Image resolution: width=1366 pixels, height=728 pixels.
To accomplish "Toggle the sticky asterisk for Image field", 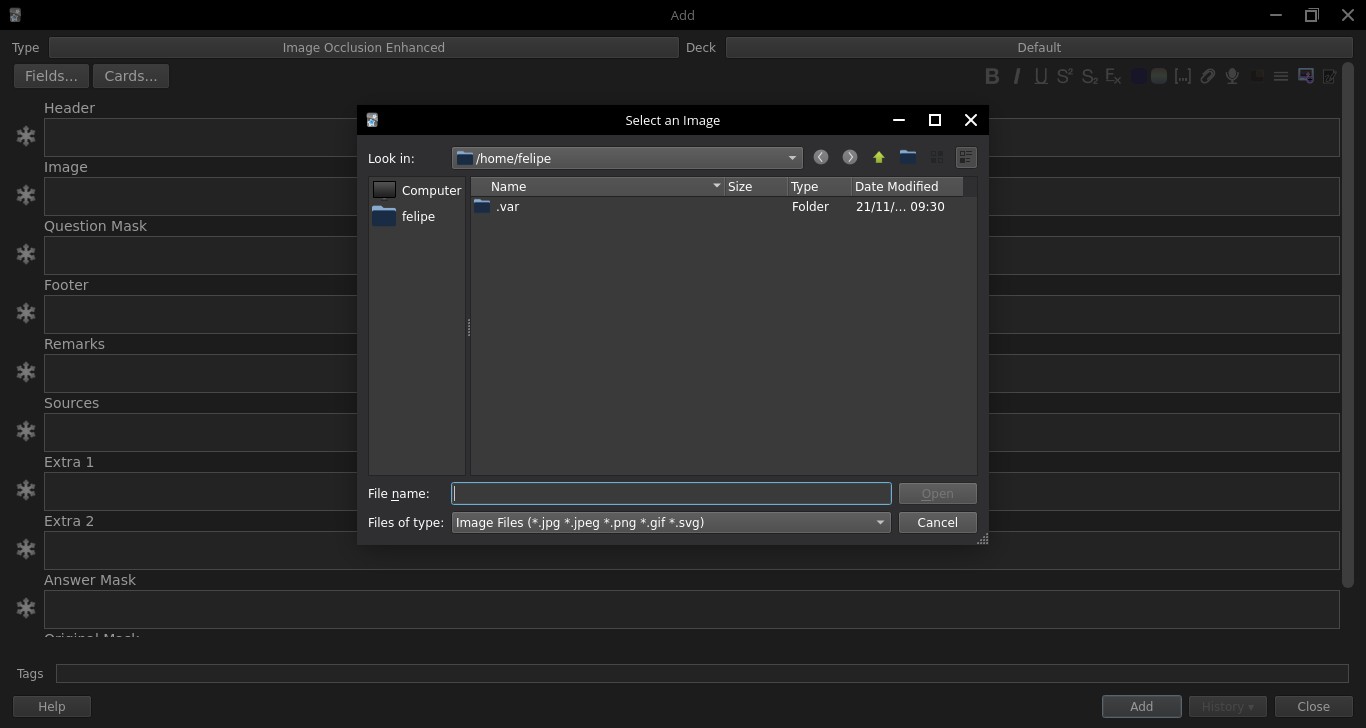I will (26, 195).
